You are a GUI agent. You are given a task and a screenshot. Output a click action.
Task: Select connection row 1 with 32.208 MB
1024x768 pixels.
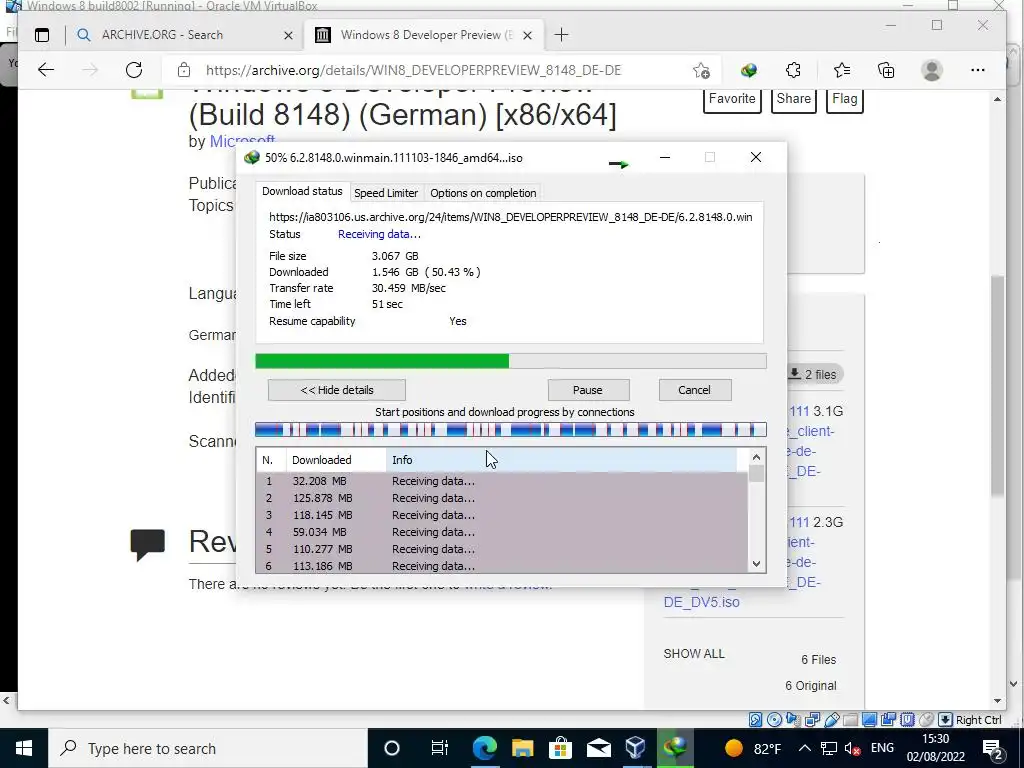click(502, 481)
